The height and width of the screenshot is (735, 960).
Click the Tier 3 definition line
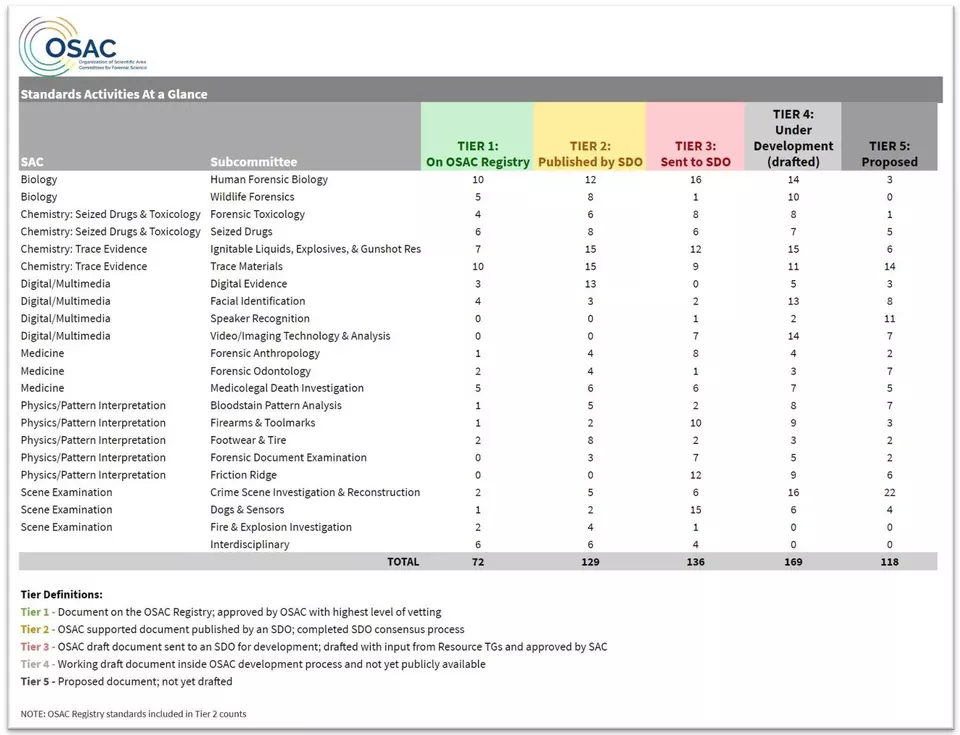(x=314, y=647)
